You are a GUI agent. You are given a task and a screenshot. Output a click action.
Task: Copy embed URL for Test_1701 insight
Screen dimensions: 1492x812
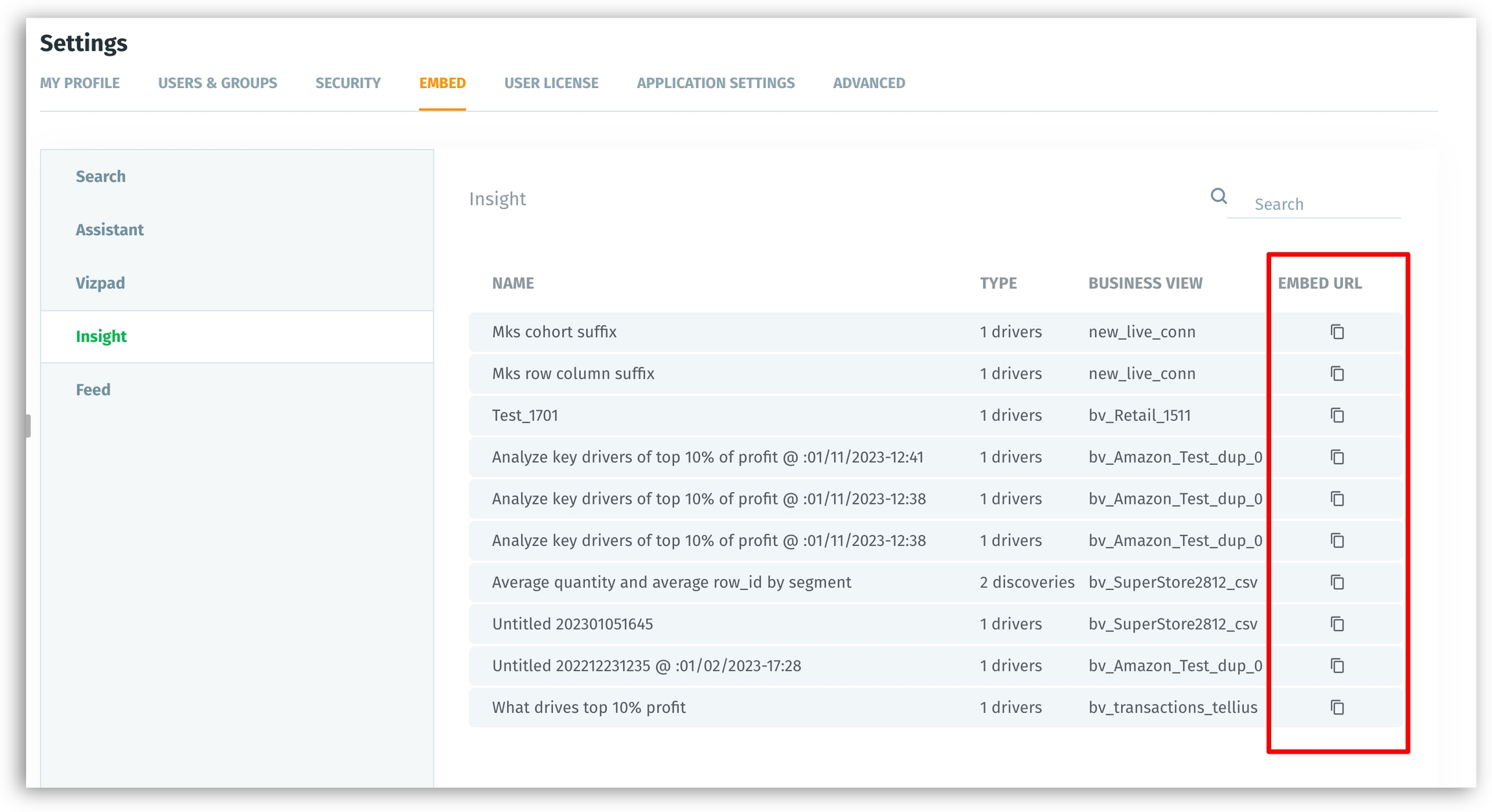[1337, 415]
